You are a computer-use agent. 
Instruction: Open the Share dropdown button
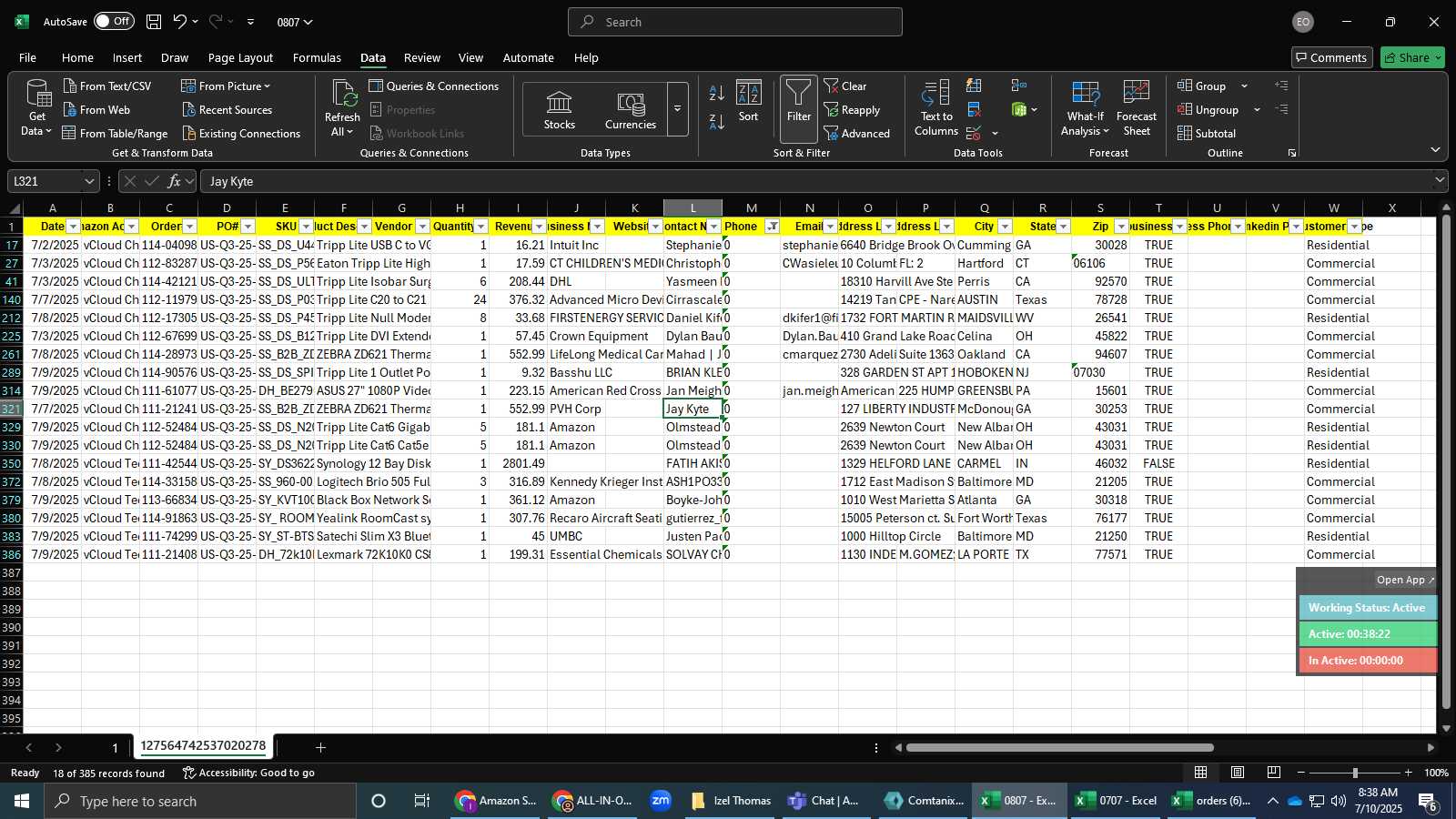1412,57
